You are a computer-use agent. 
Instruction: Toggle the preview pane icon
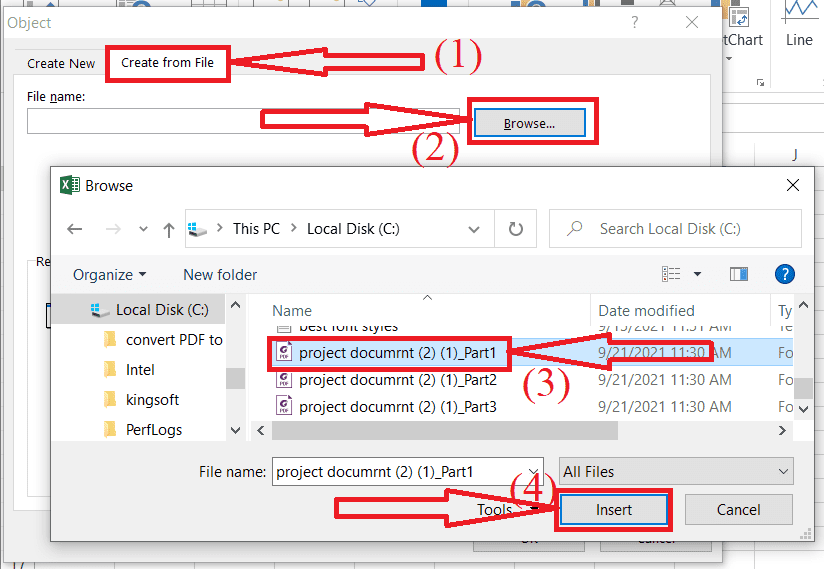point(739,274)
